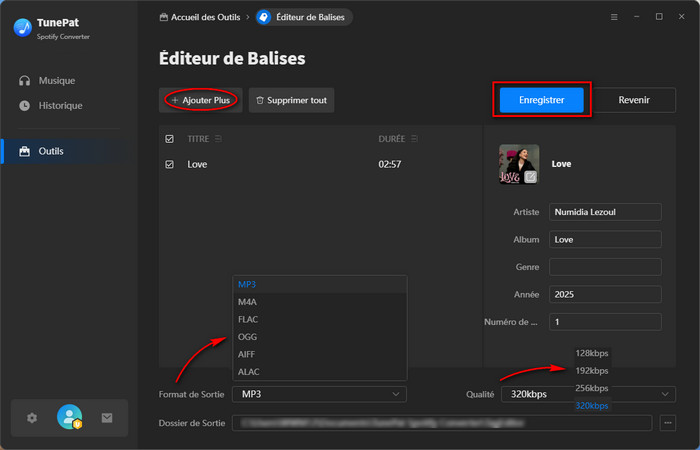The height and width of the screenshot is (450, 700).
Task: Open the hamburger menu in title bar
Action: 613,17
